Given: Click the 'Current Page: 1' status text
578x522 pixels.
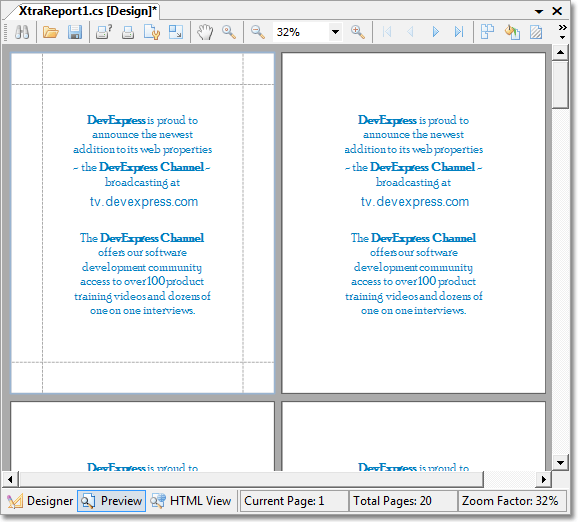Looking at the screenshot, I should pyautogui.click(x=284, y=501).
